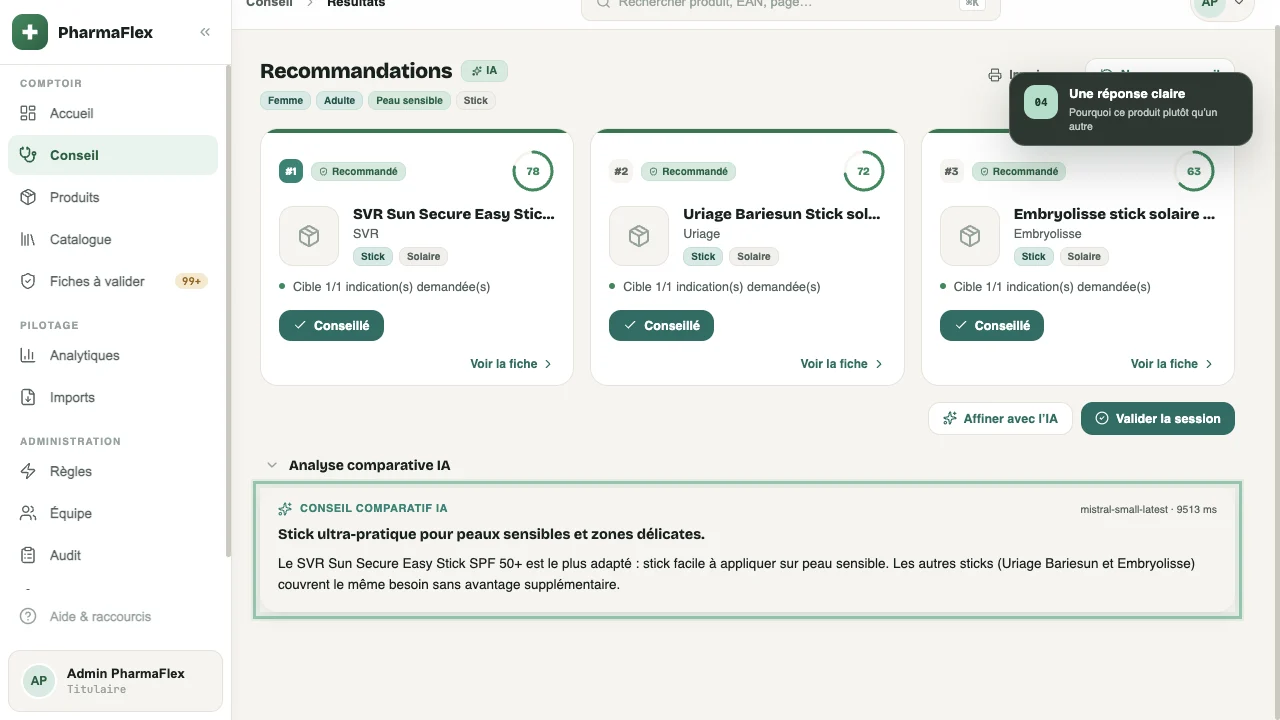Click the Solaire tag on the Embryolisse card

[x=1084, y=256]
